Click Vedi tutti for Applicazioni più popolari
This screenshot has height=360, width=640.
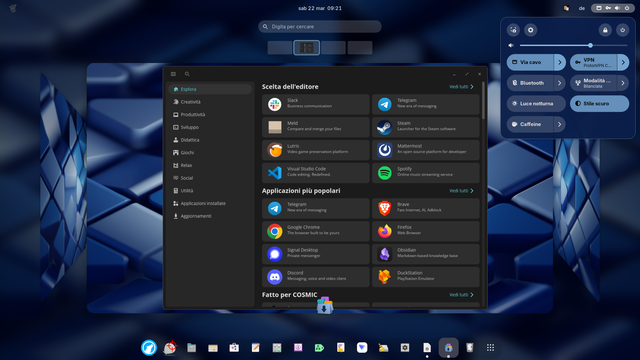pos(461,191)
